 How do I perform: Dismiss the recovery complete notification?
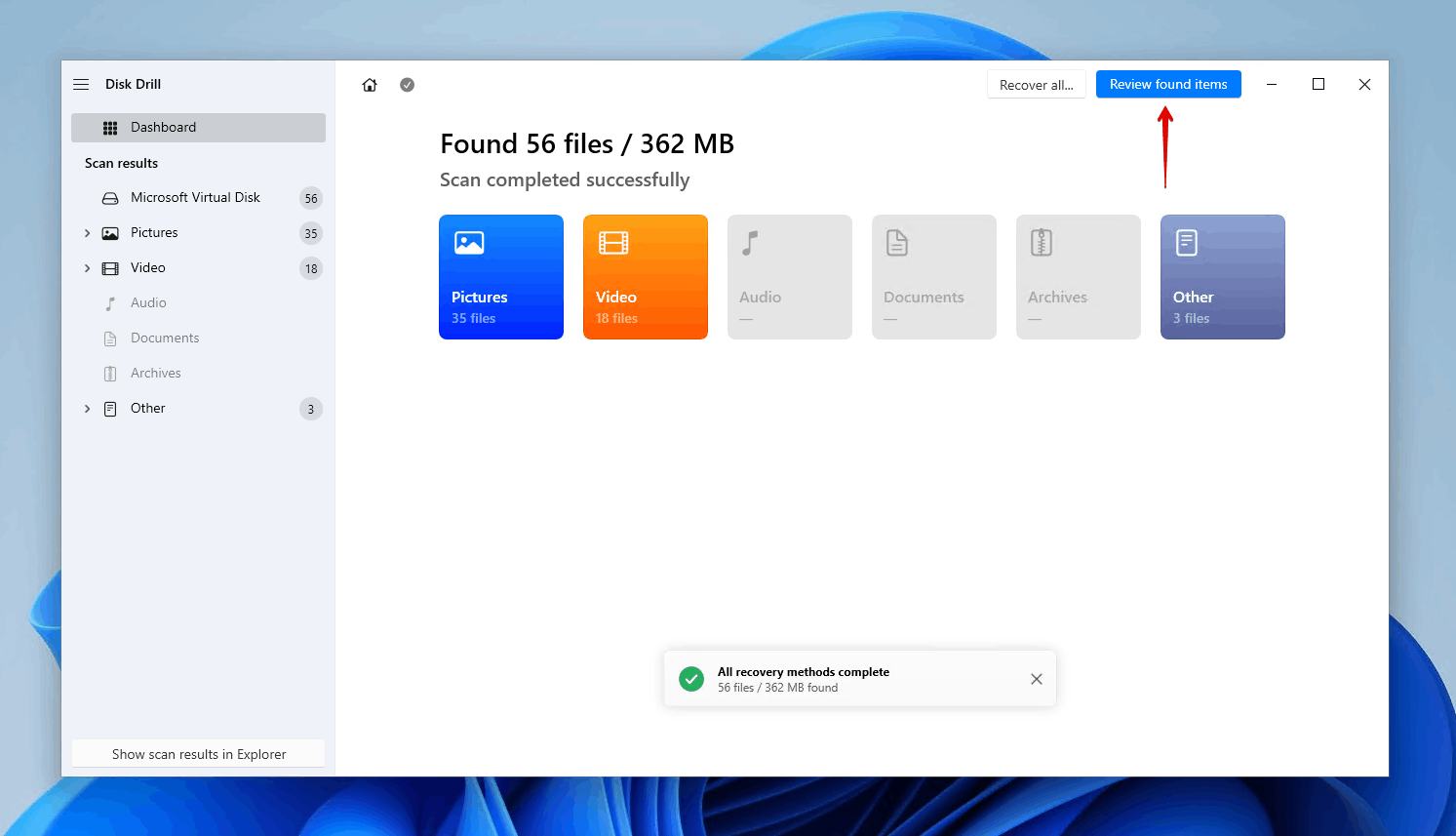point(1037,679)
